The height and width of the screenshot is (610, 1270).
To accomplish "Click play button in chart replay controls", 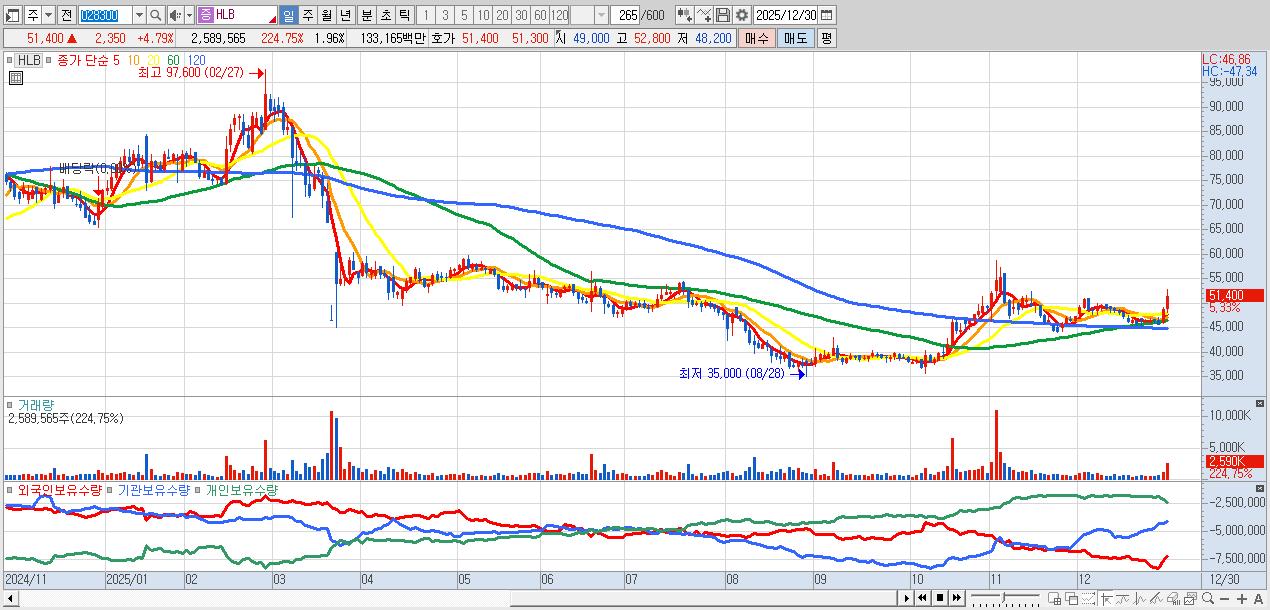I will (x=907, y=598).
